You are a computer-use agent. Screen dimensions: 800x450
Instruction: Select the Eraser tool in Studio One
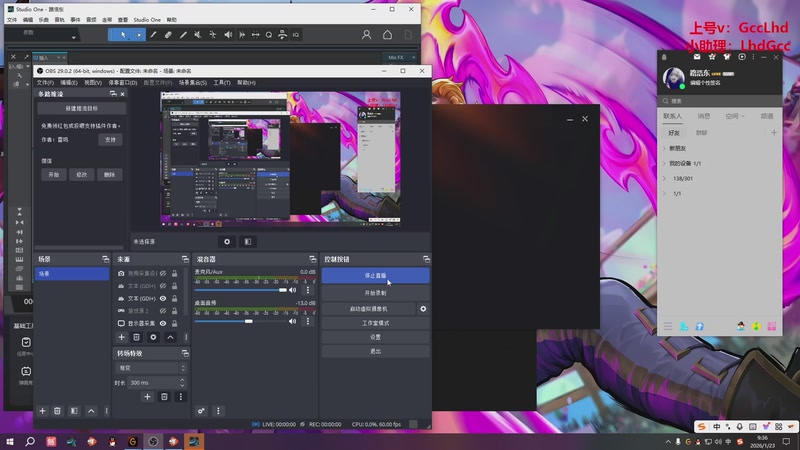tap(168, 35)
